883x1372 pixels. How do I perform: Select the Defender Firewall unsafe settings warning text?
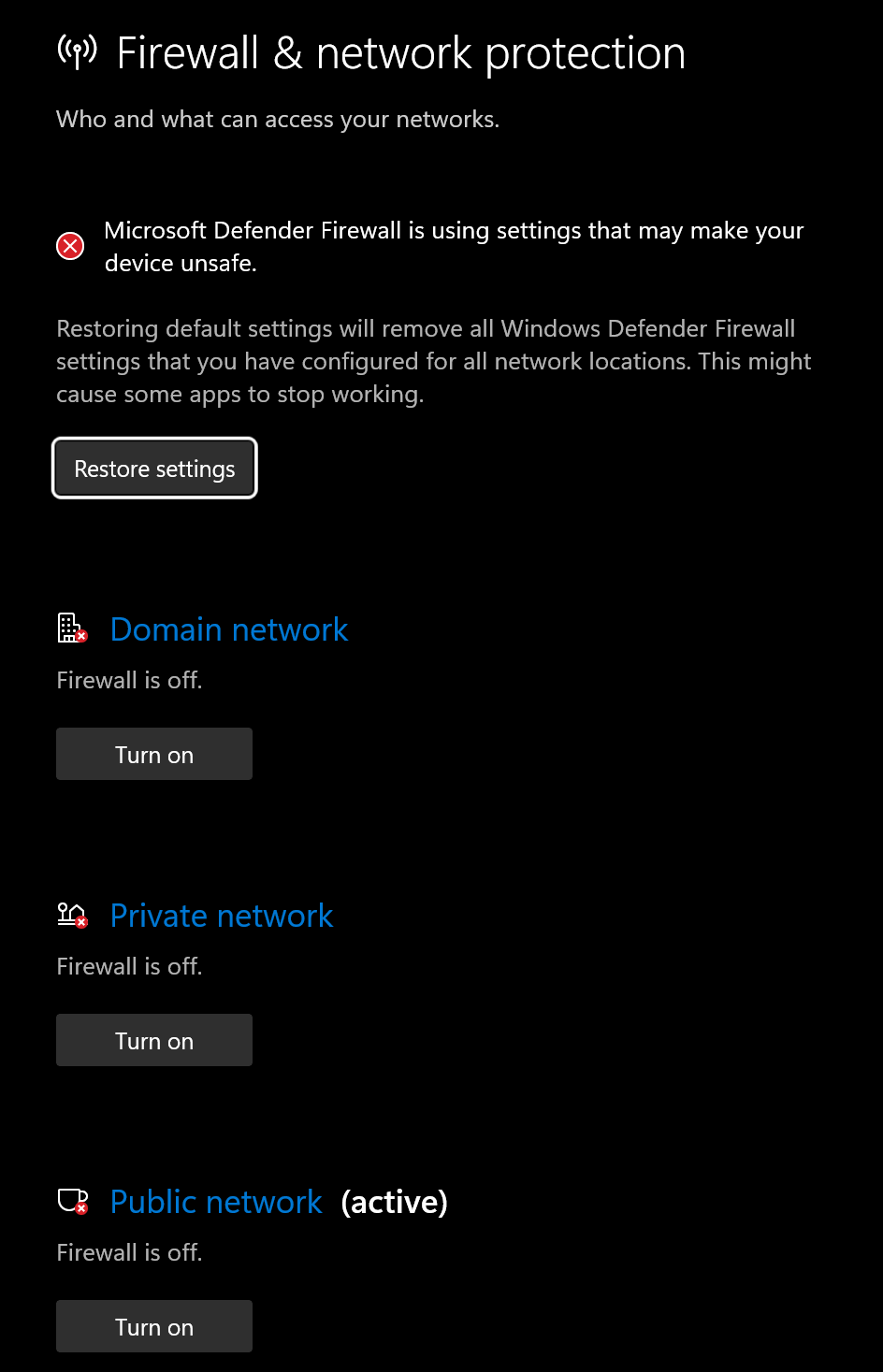click(x=454, y=247)
